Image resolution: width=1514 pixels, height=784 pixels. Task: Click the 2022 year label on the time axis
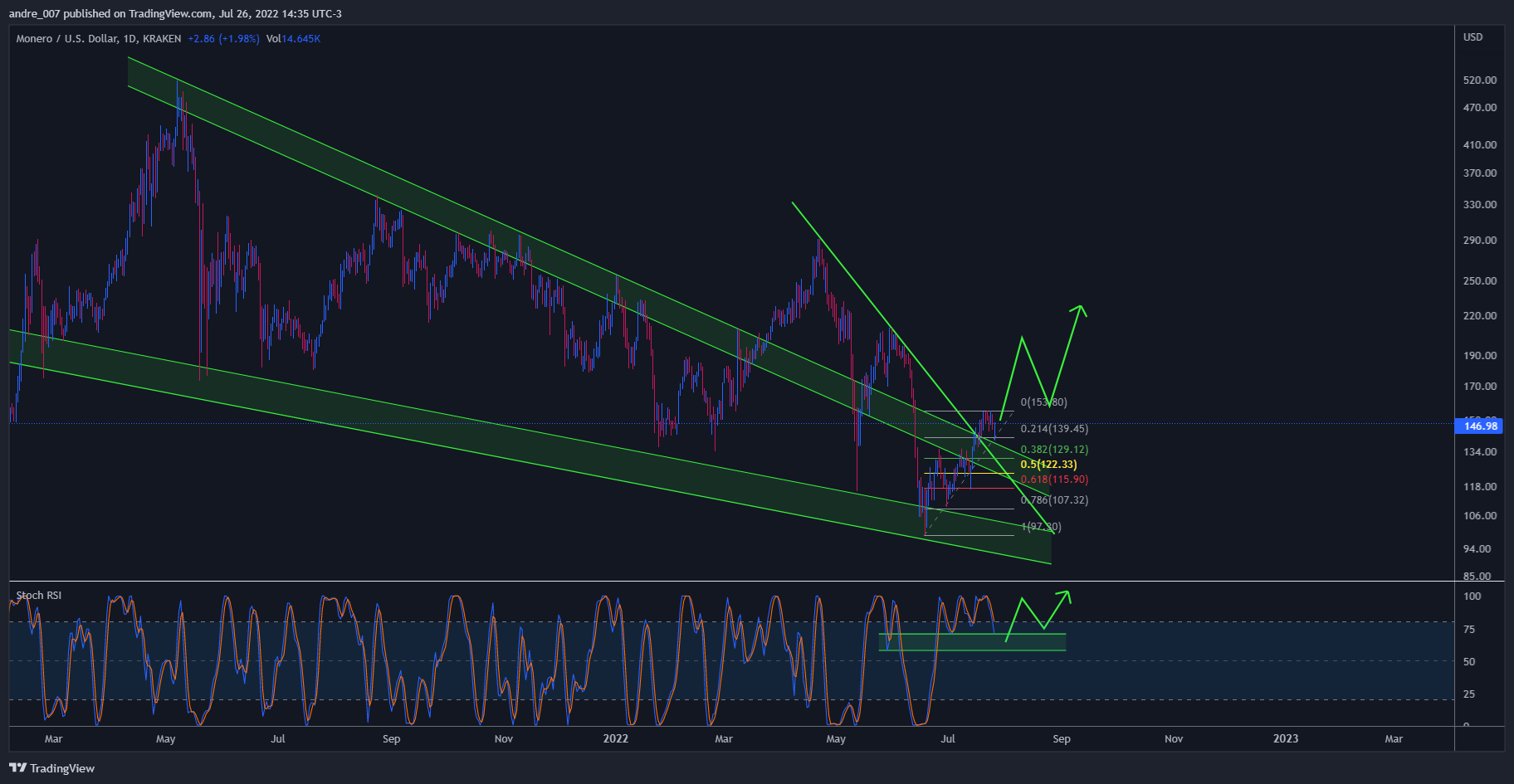(x=616, y=738)
